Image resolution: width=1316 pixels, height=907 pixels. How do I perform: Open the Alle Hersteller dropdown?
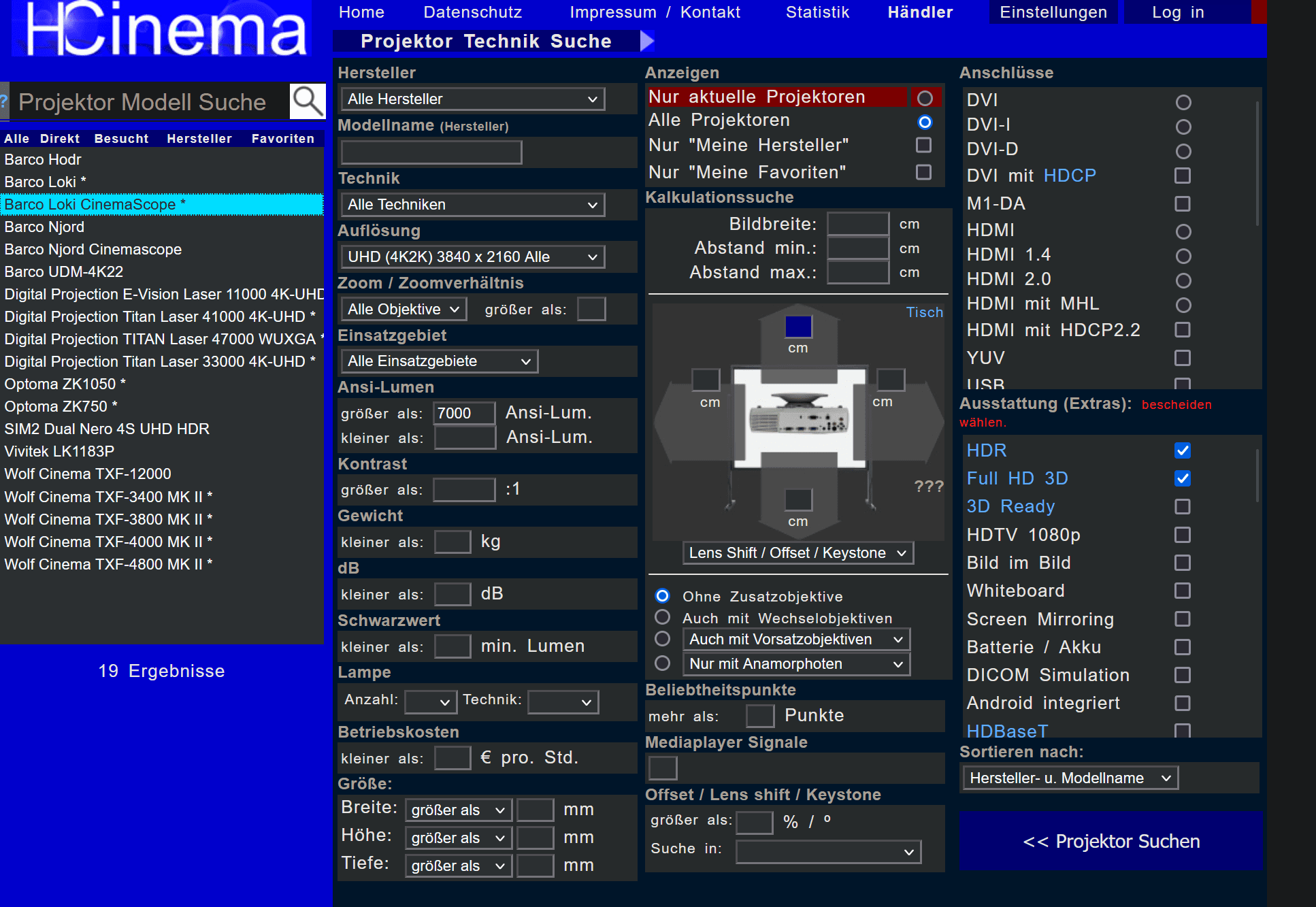473,99
